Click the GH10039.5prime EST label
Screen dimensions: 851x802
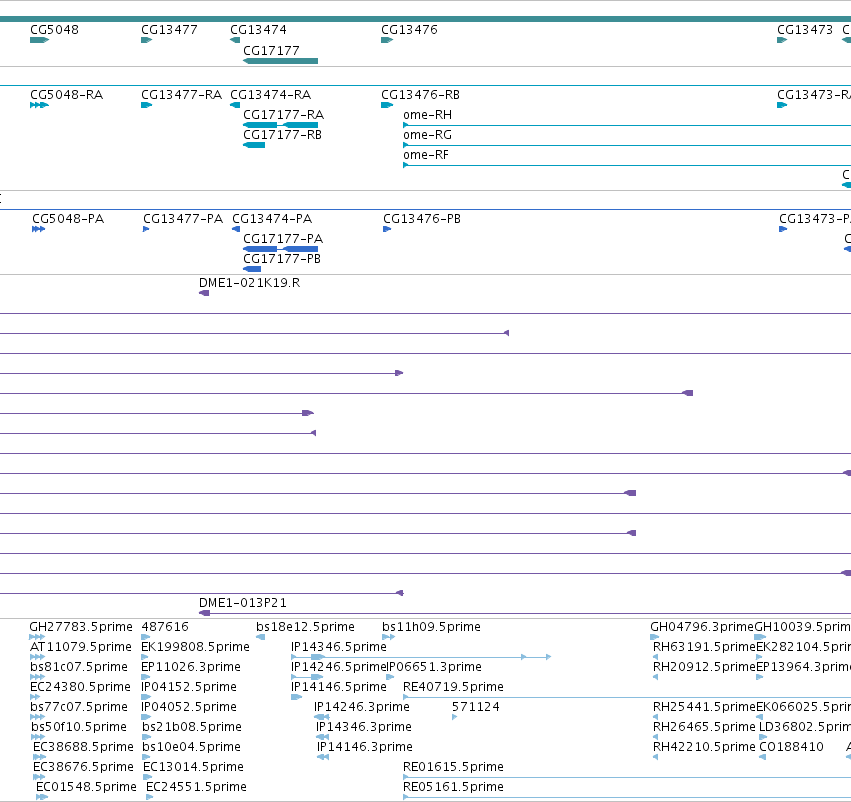803,627
